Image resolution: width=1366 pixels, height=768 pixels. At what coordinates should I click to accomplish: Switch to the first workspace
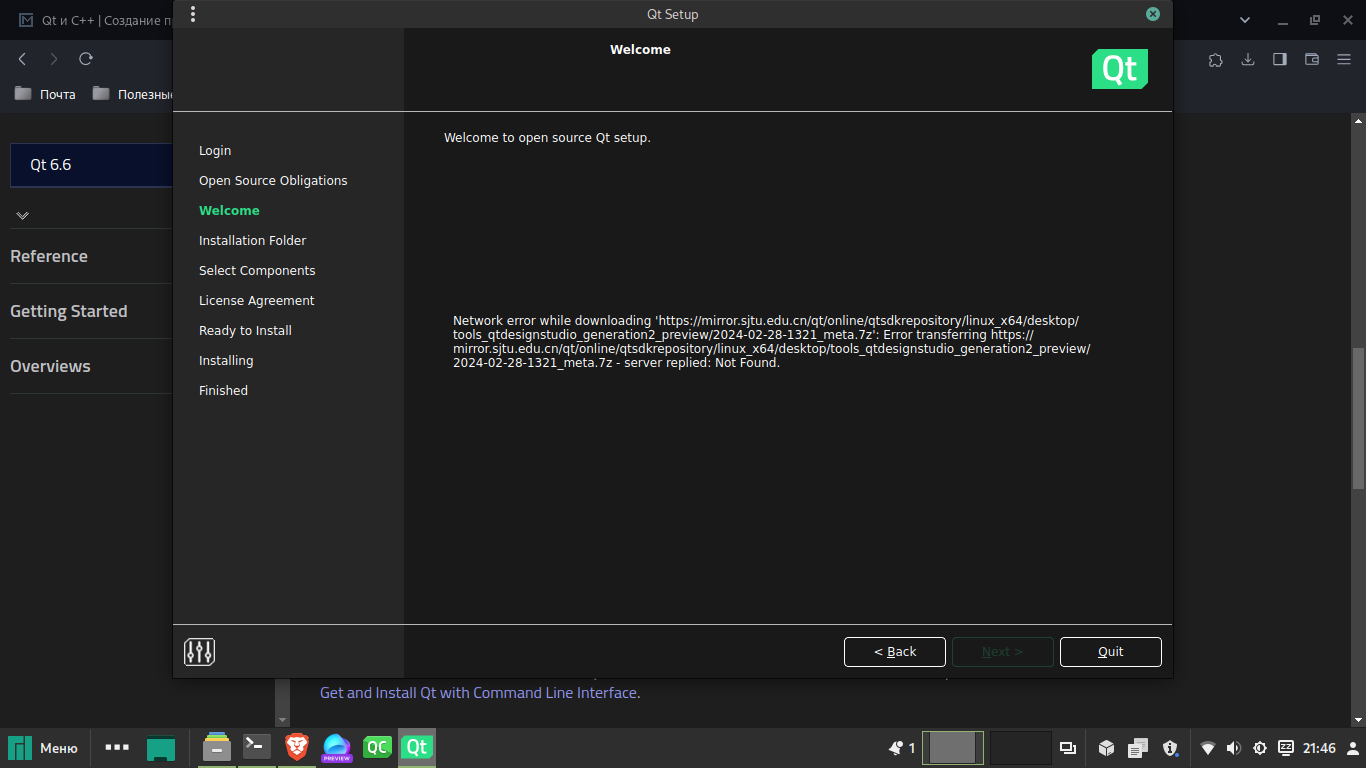point(953,748)
